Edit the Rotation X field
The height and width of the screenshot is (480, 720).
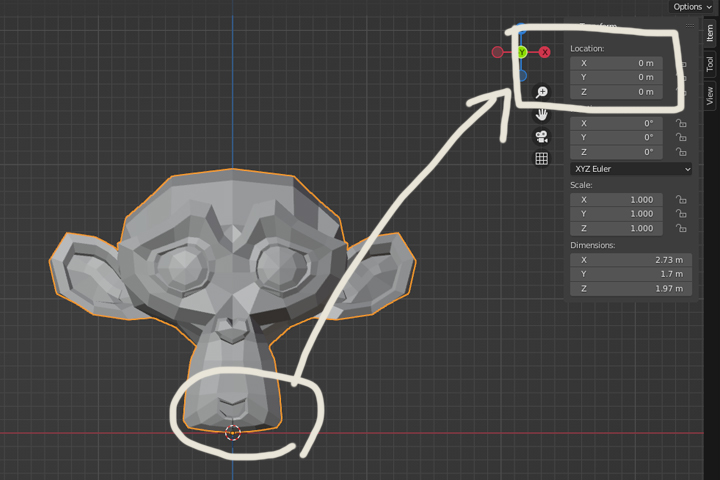click(616, 123)
